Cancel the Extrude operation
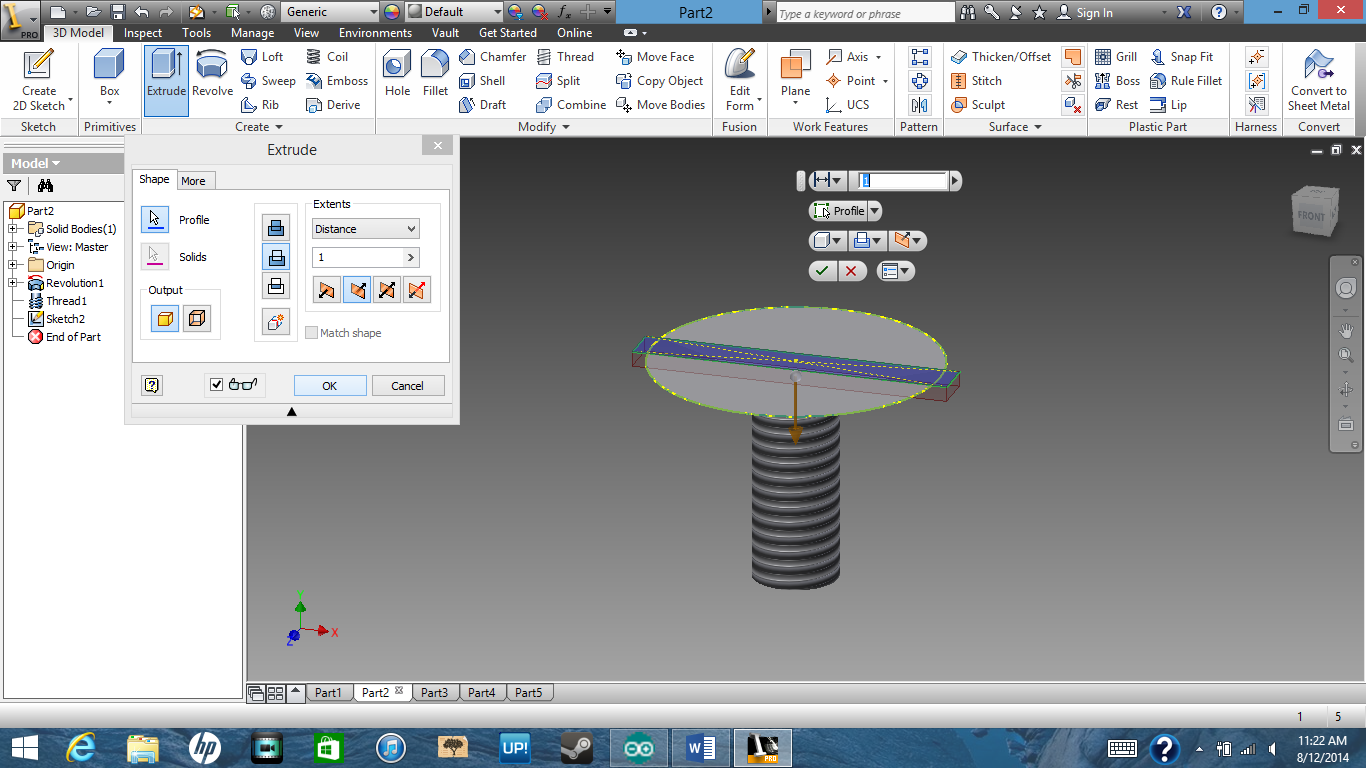This screenshot has height=768, width=1366. [407, 384]
